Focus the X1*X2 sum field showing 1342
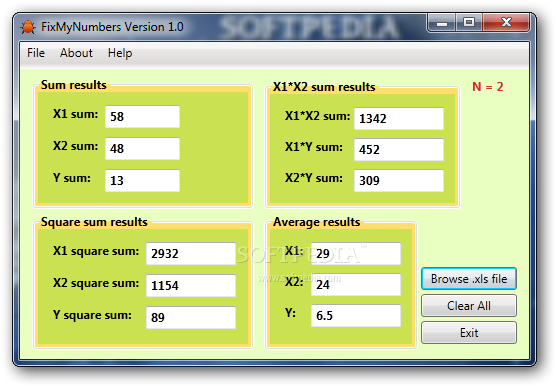This screenshot has height=387, width=557. point(399,118)
